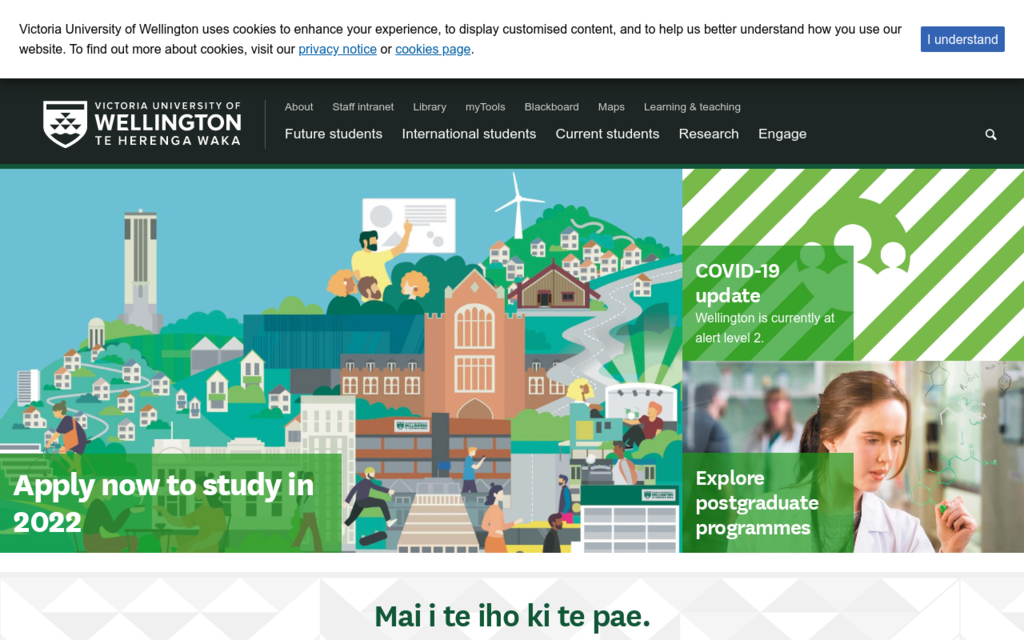Go to Staff intranet
Screen dimensions: 1024x640
(362, 107)
